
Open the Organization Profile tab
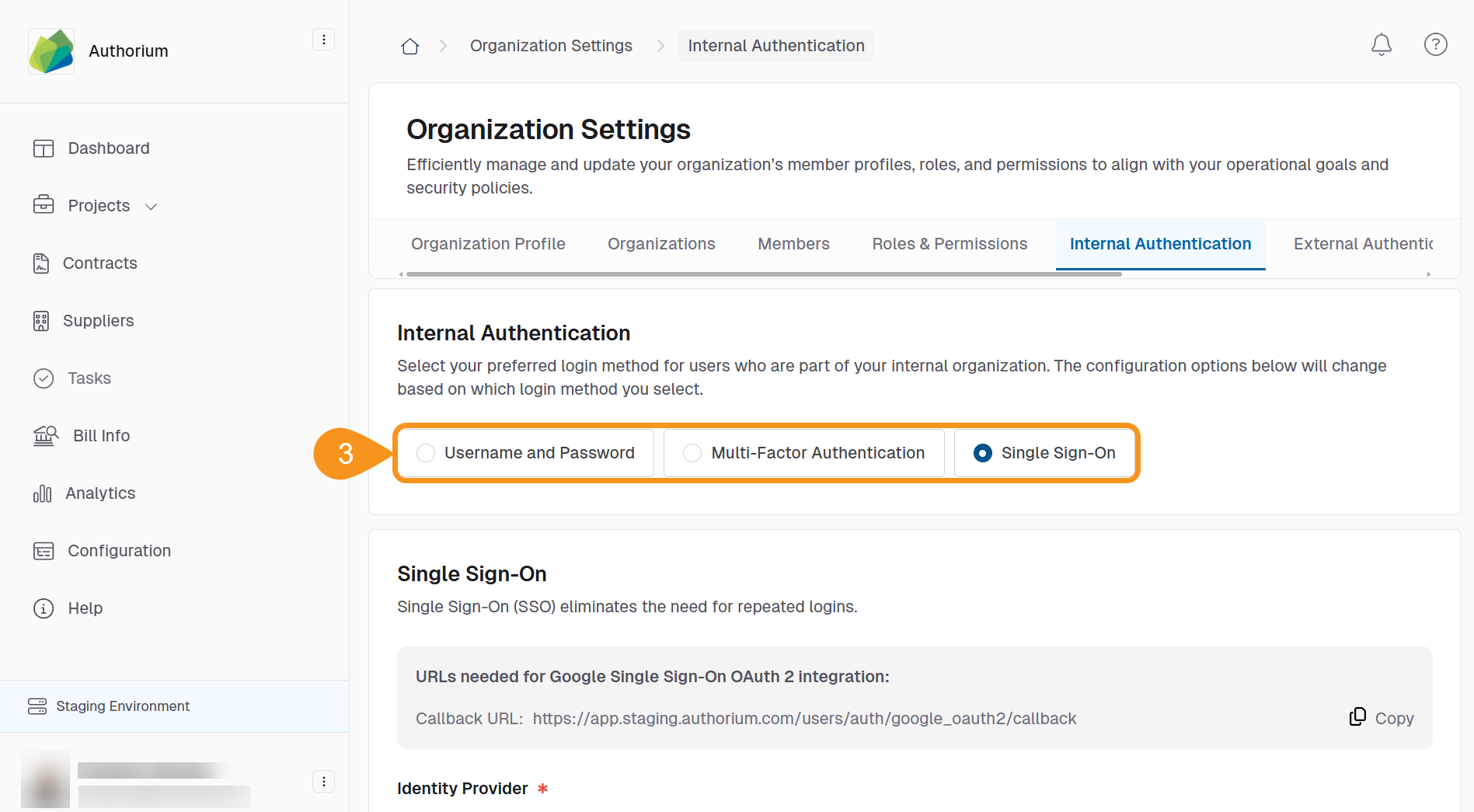pyautogui.click(x=487, y=243)
